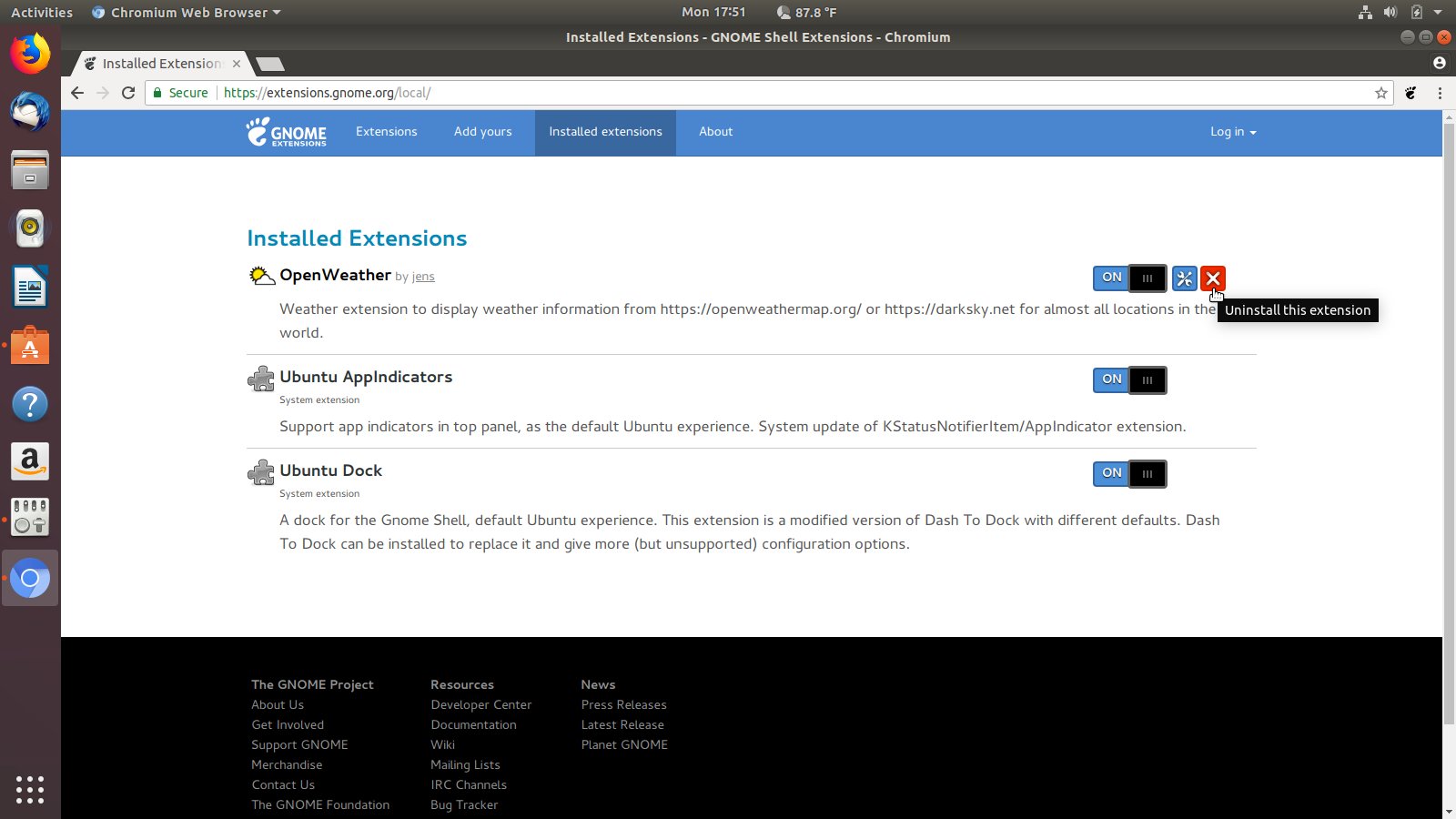The height and width of the screenshot is (819, 1456).
Task: Open Press Releases footer link
Action: point(623,704)
